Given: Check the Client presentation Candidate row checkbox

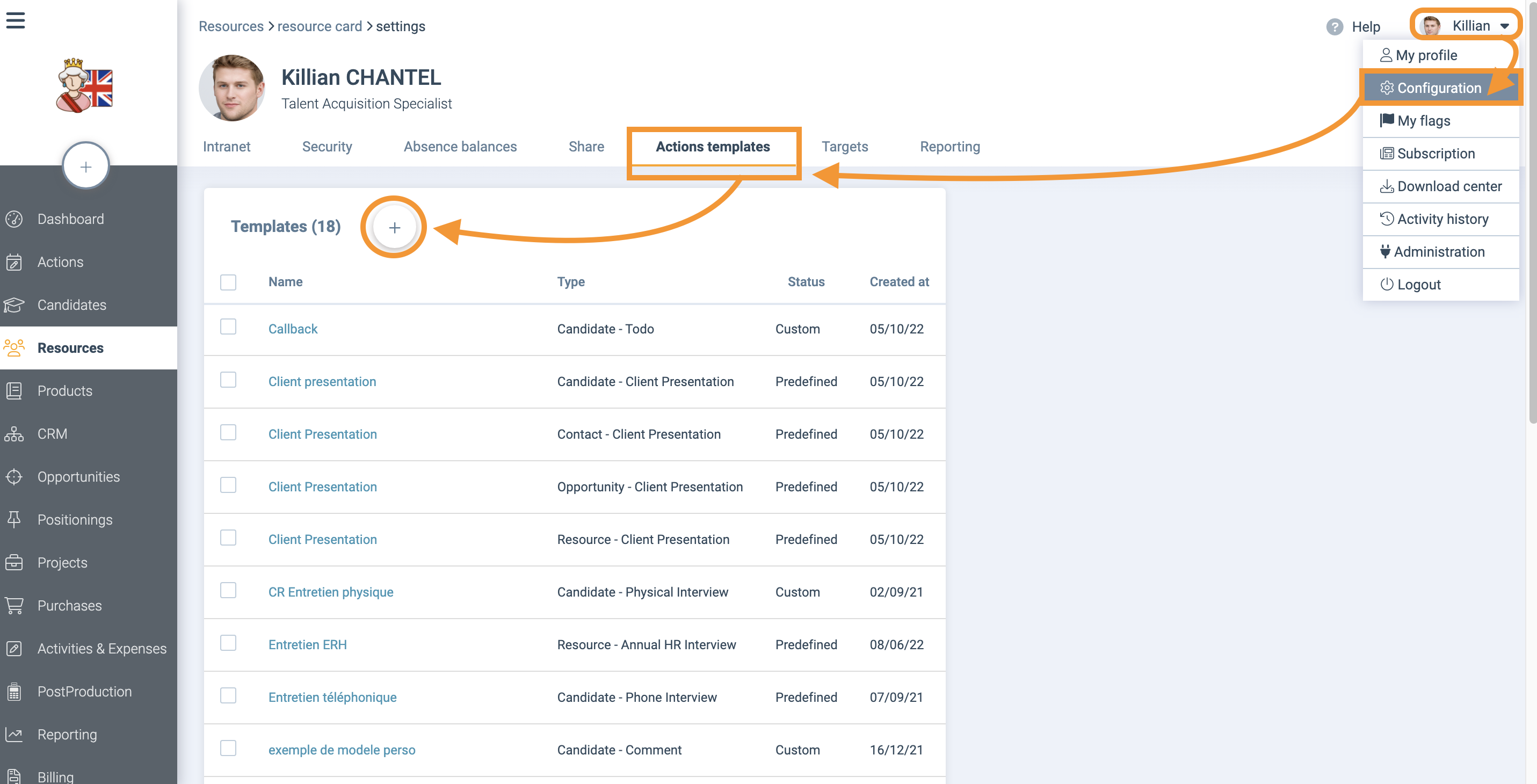Looking at the screenshot, I should point(228,380).
